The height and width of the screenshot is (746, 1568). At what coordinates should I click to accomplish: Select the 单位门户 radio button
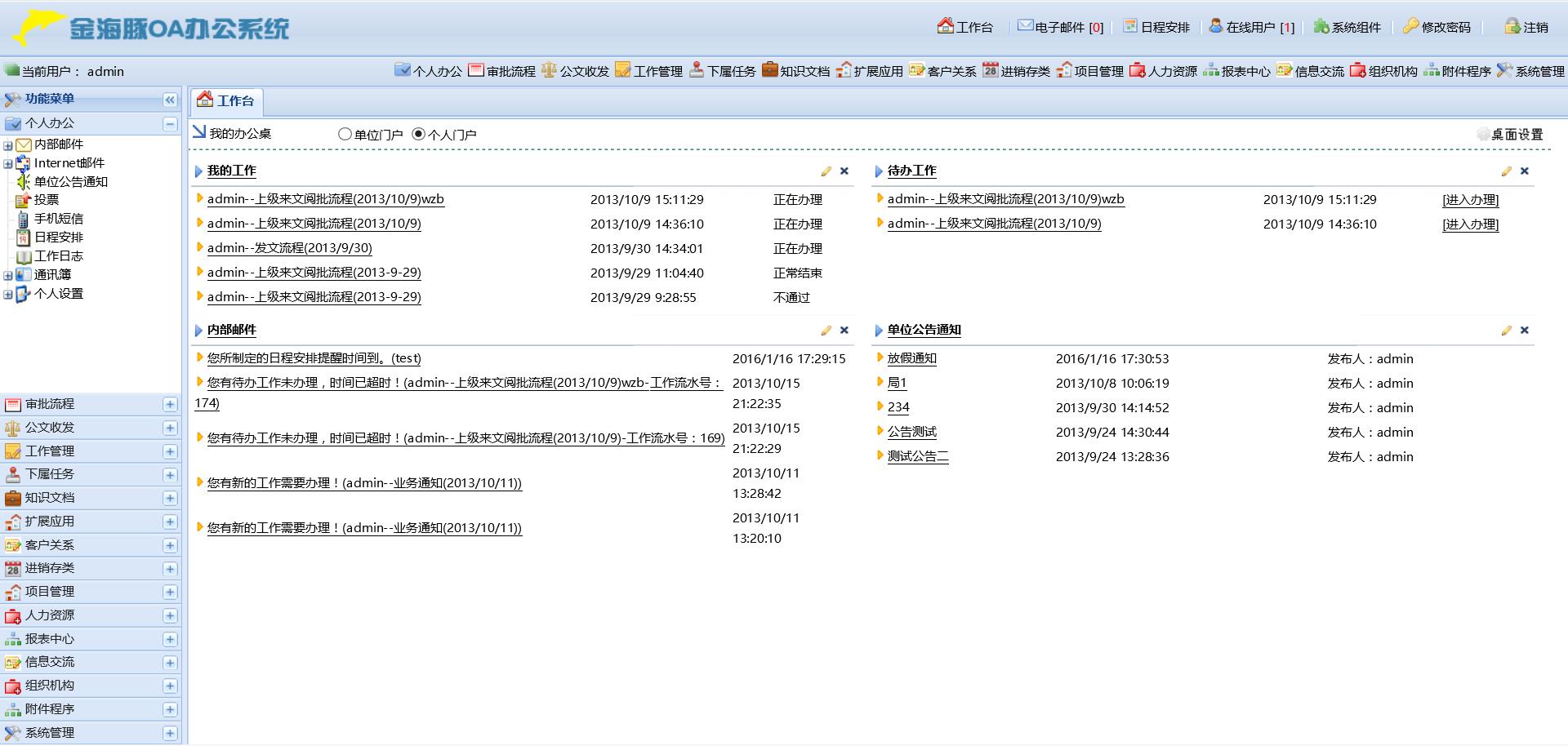tap(345, 134)
